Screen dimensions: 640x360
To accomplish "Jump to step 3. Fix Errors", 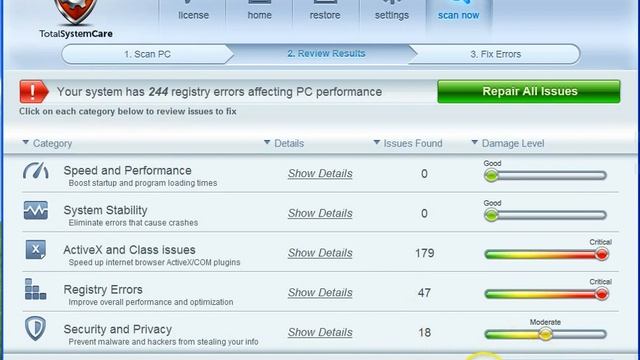I will [x=496, y=54].
